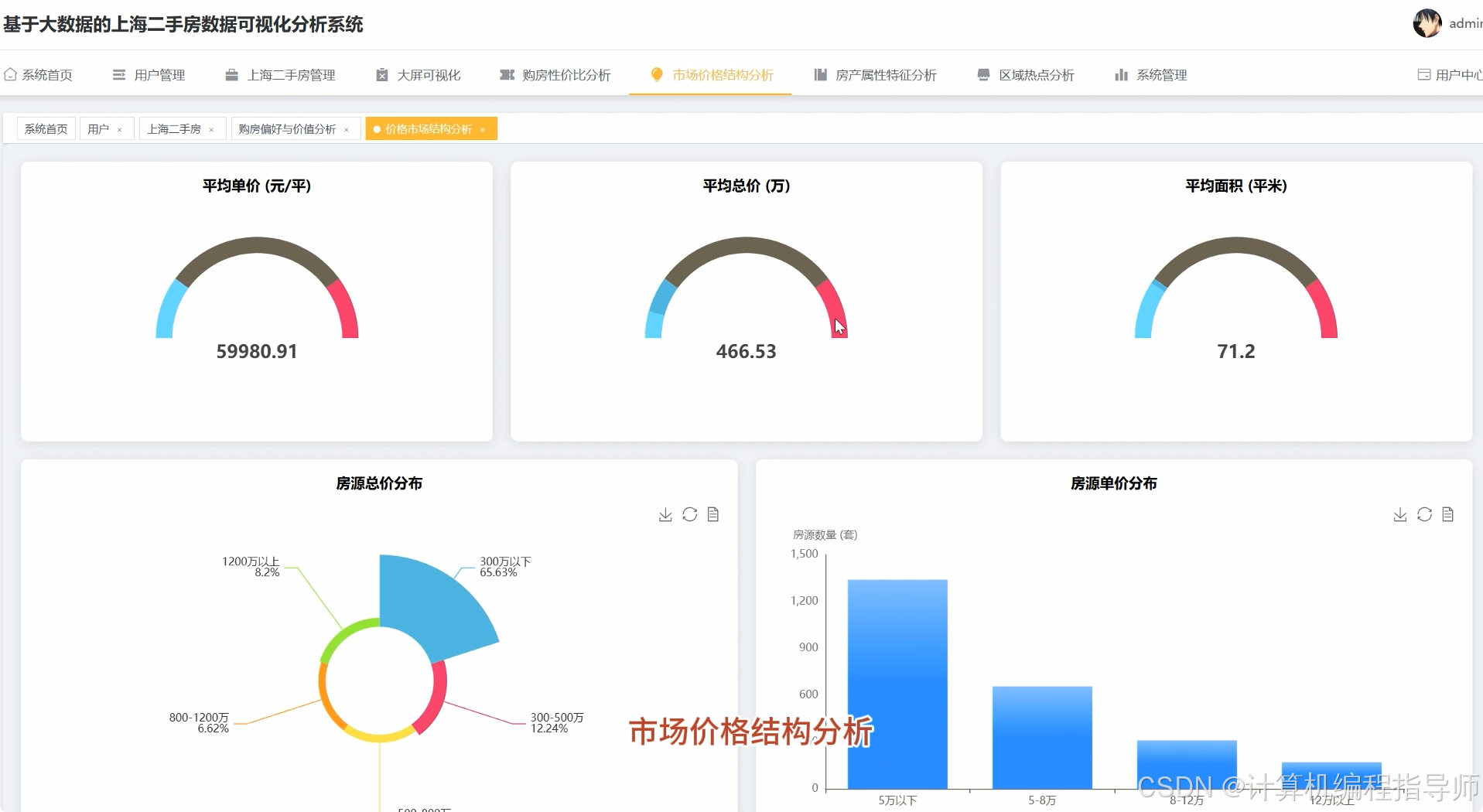Viewport: 1483px width, 812px height.
Task: Open the 用户管理 menu
Action: pyautogui.click(x=159, y=74)
